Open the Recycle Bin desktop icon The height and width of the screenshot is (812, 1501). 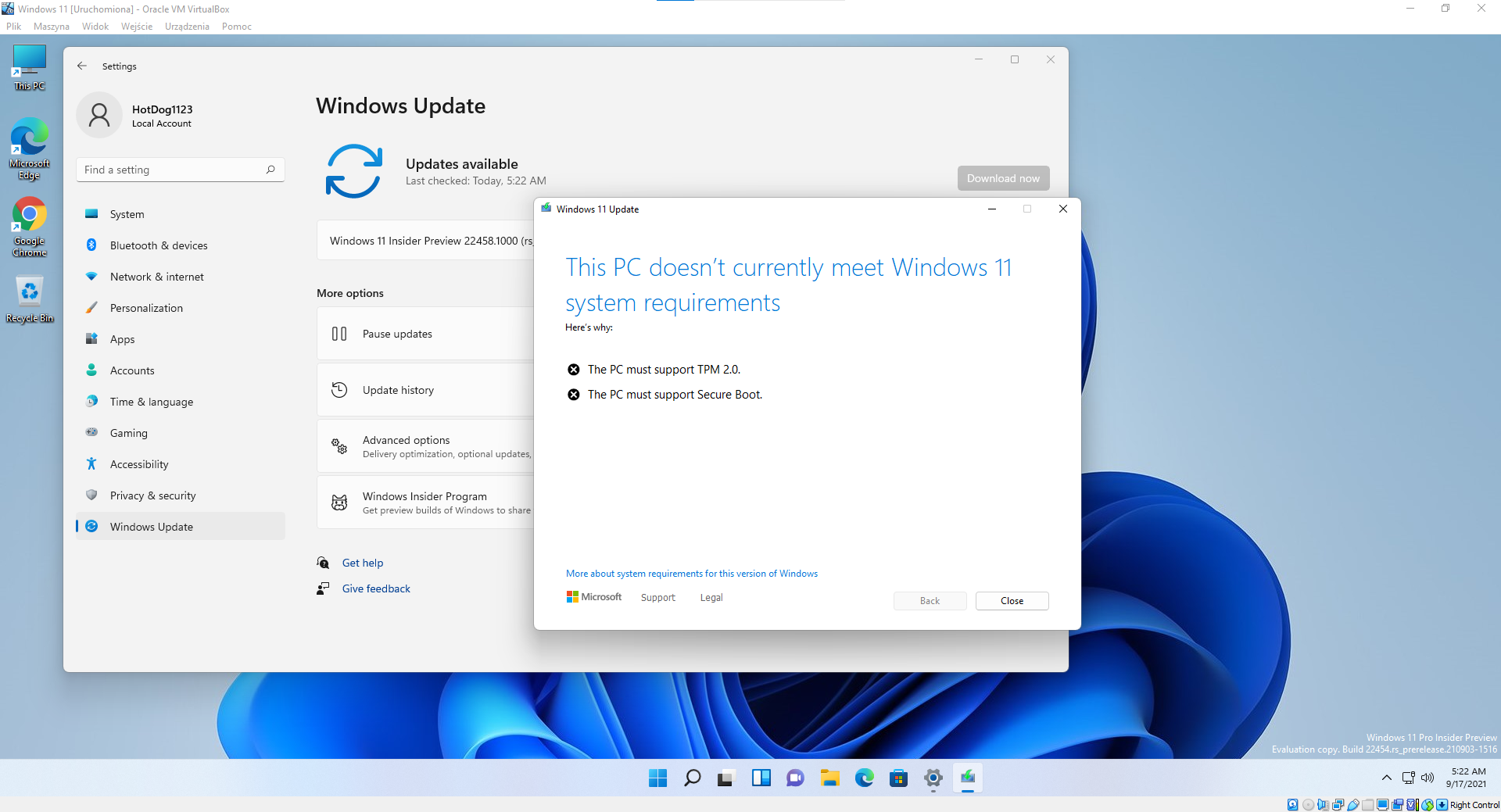[x=30, y=299]
